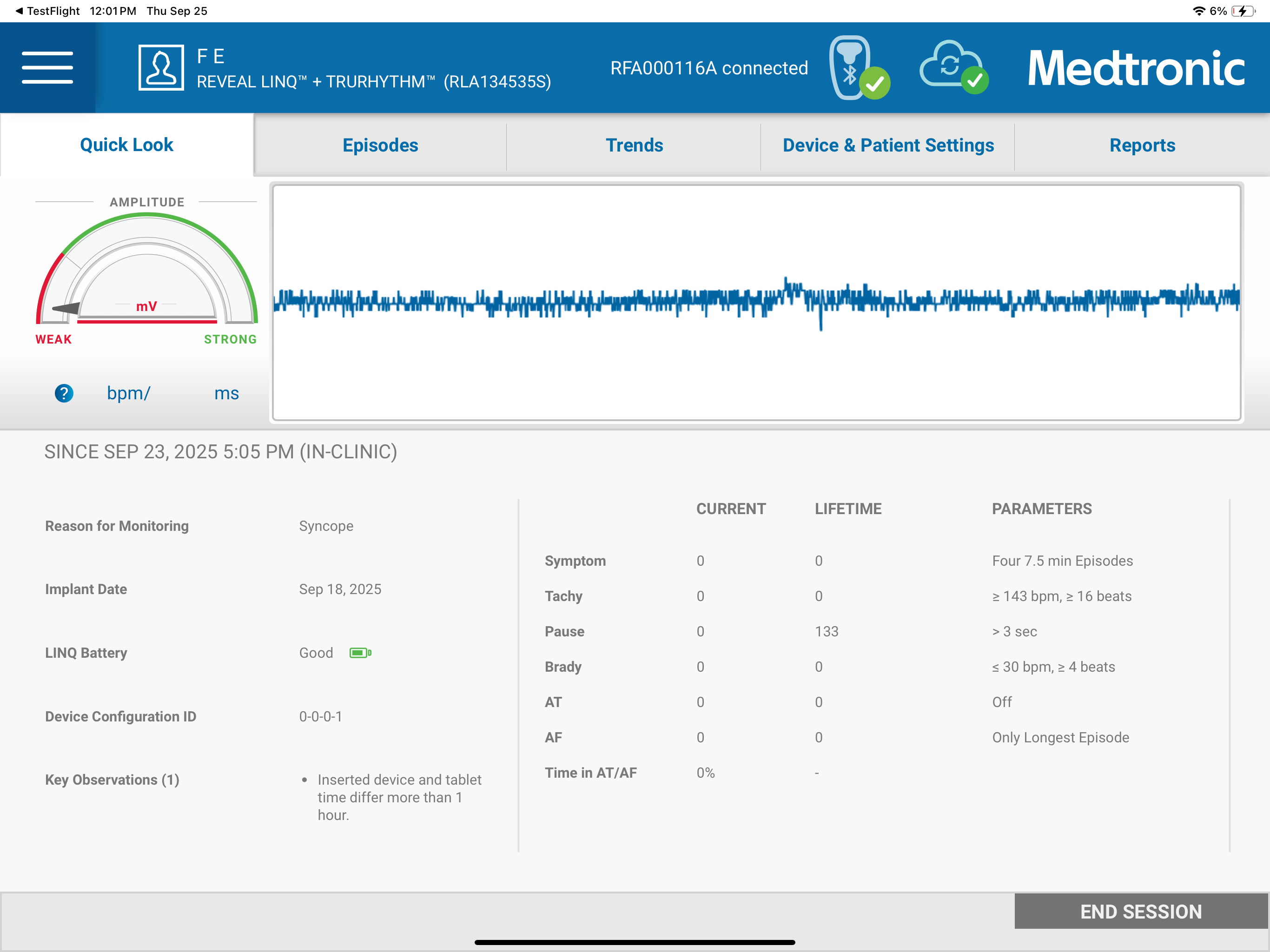Screen dimensions: 1270x952
Task: Tap the CURRENT column header
Action: coord(731,509)
